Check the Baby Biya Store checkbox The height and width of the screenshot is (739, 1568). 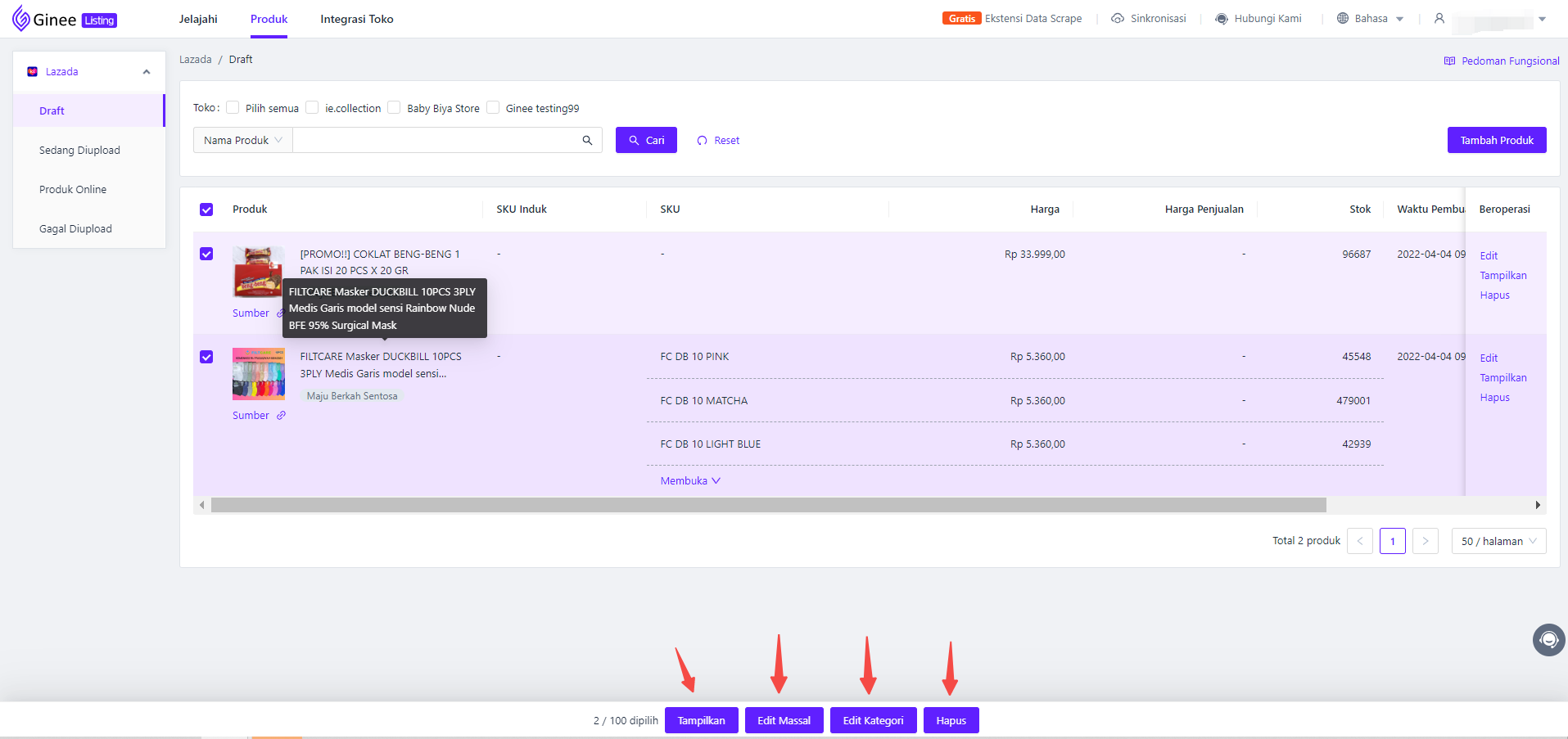(x=394, y=107)
